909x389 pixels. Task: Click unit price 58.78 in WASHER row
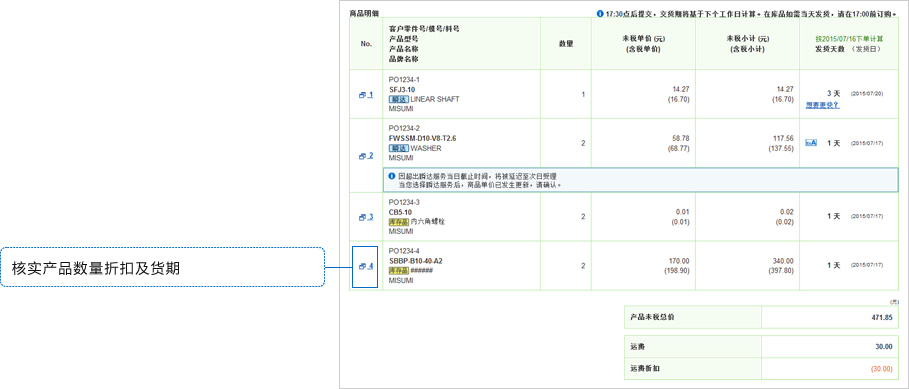[x=681, y=138]
